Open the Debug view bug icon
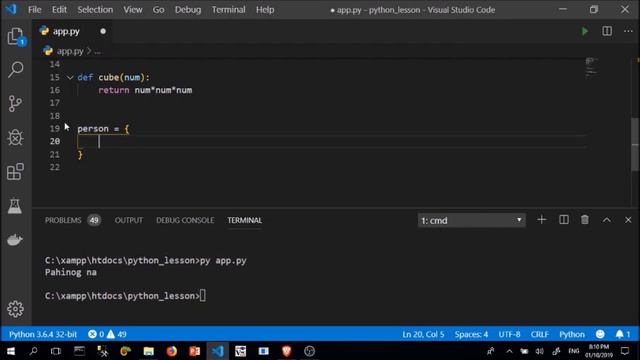This screenshot has width=640, height=360. 16,138
